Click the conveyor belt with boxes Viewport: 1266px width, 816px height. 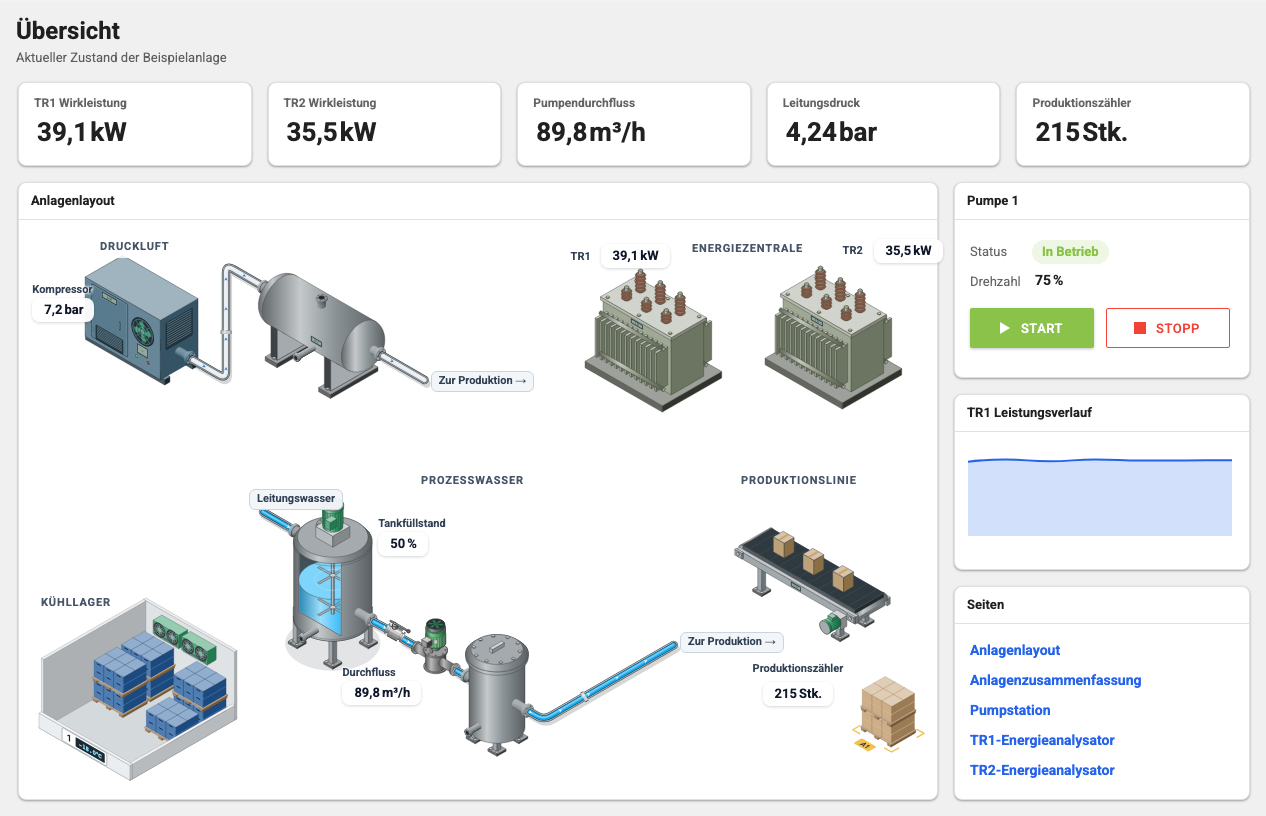click(812, 583)
